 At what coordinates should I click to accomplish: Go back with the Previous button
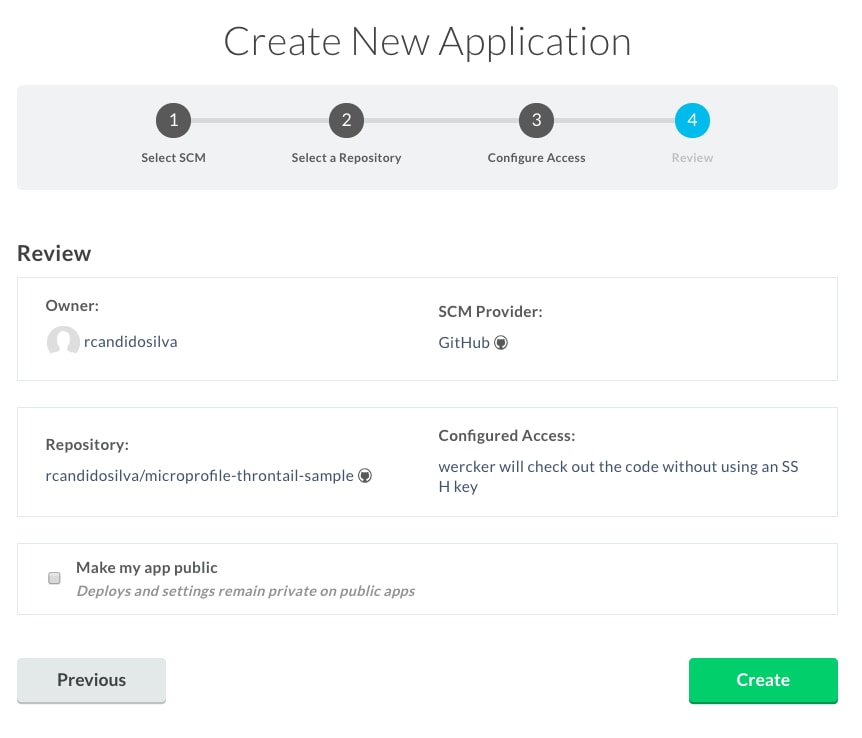click(x=91, y=680)
